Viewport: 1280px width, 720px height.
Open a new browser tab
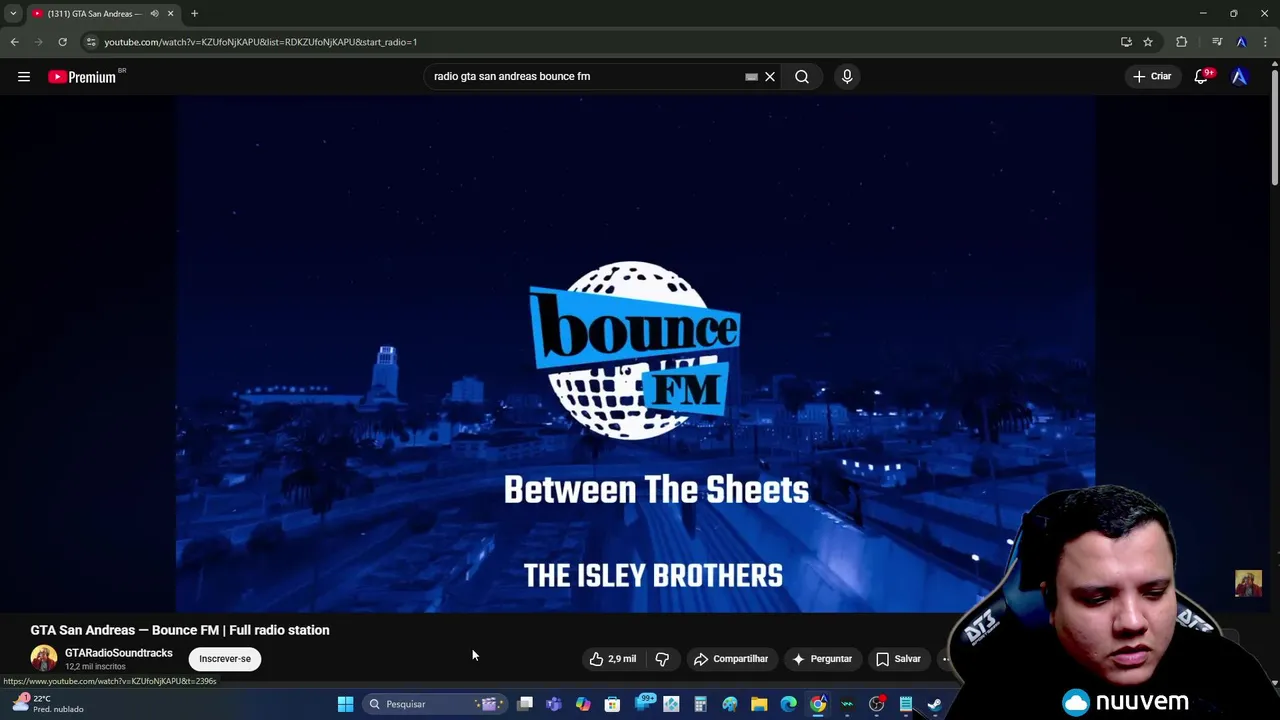[194, 14]
